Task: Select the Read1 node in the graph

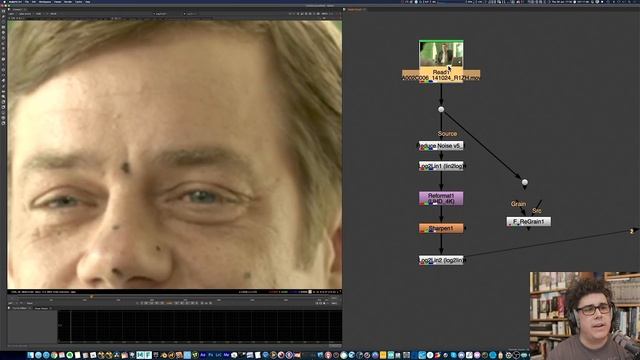Action: pyautogui.click(x=441, y=75)
